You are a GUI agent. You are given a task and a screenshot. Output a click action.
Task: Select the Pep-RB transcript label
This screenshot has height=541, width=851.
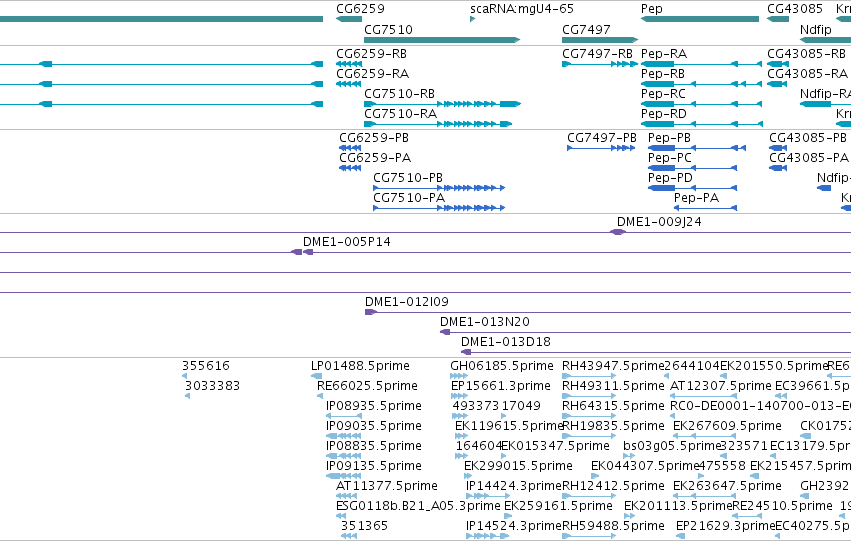(x=663, y=74)
